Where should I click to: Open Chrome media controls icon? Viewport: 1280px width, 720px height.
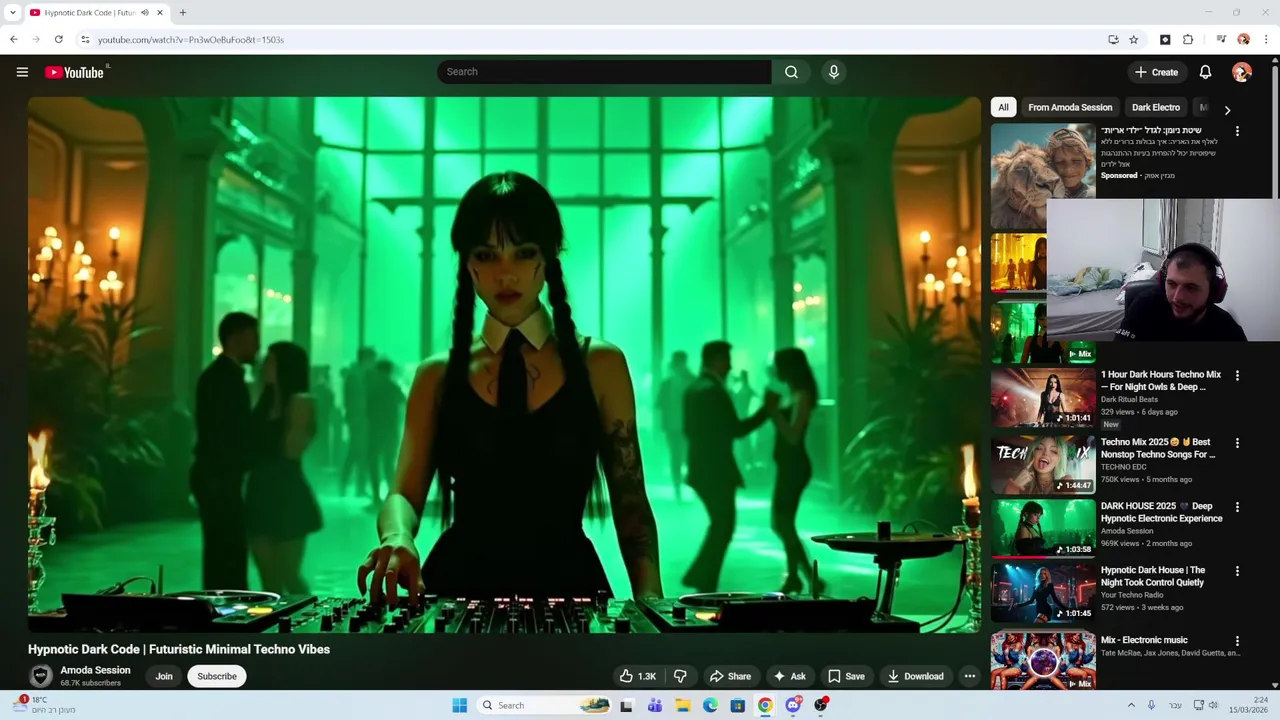point(1221,39)
